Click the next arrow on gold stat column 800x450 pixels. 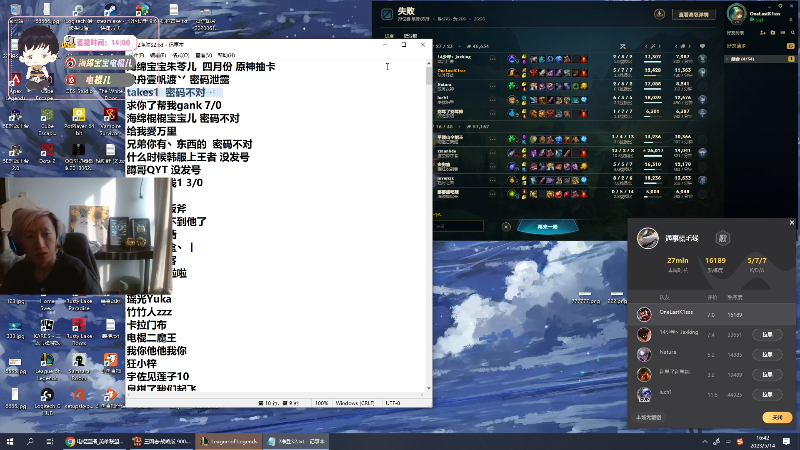click(689, 46)
